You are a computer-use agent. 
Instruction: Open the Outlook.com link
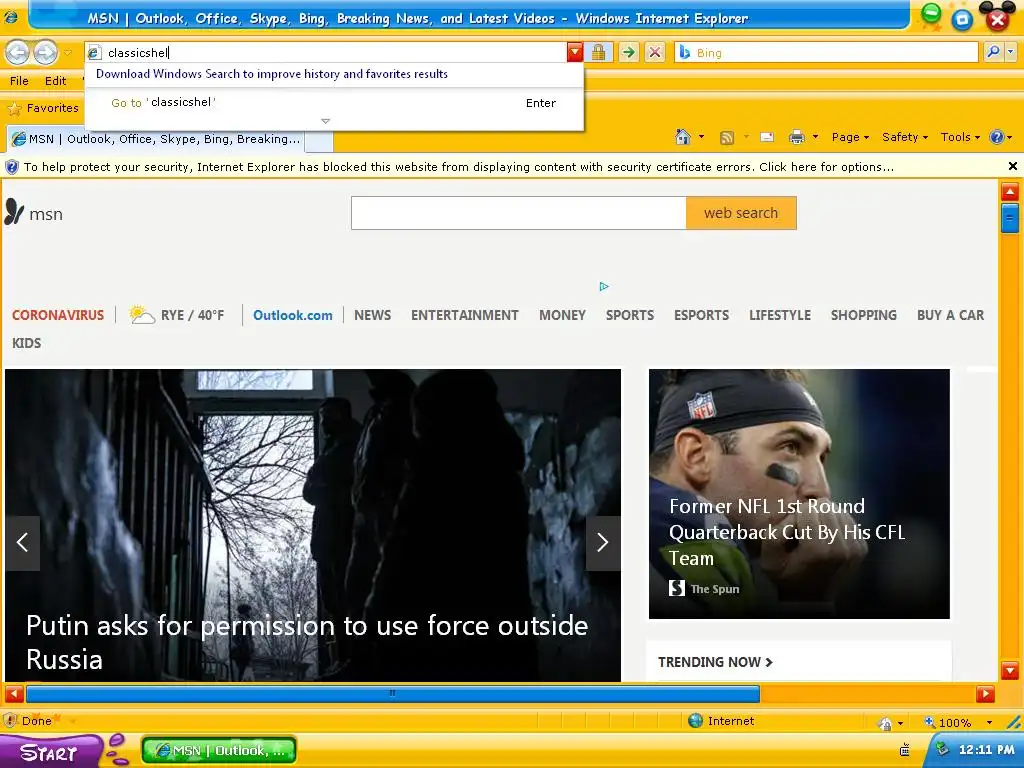(293, 315)
